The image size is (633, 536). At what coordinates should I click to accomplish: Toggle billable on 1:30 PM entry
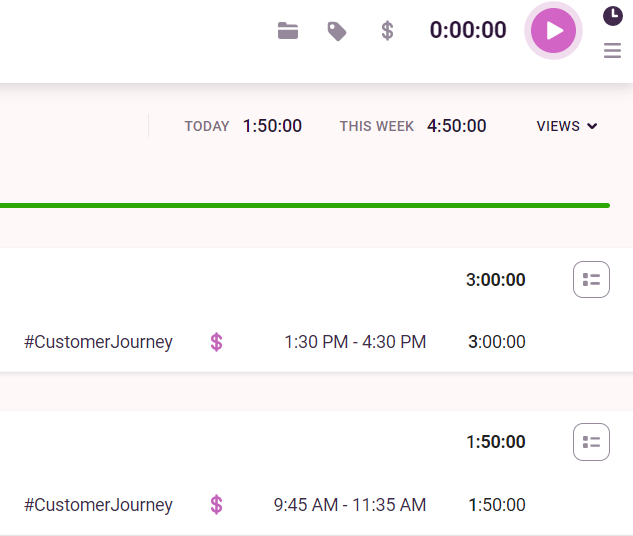pos(216,342)
